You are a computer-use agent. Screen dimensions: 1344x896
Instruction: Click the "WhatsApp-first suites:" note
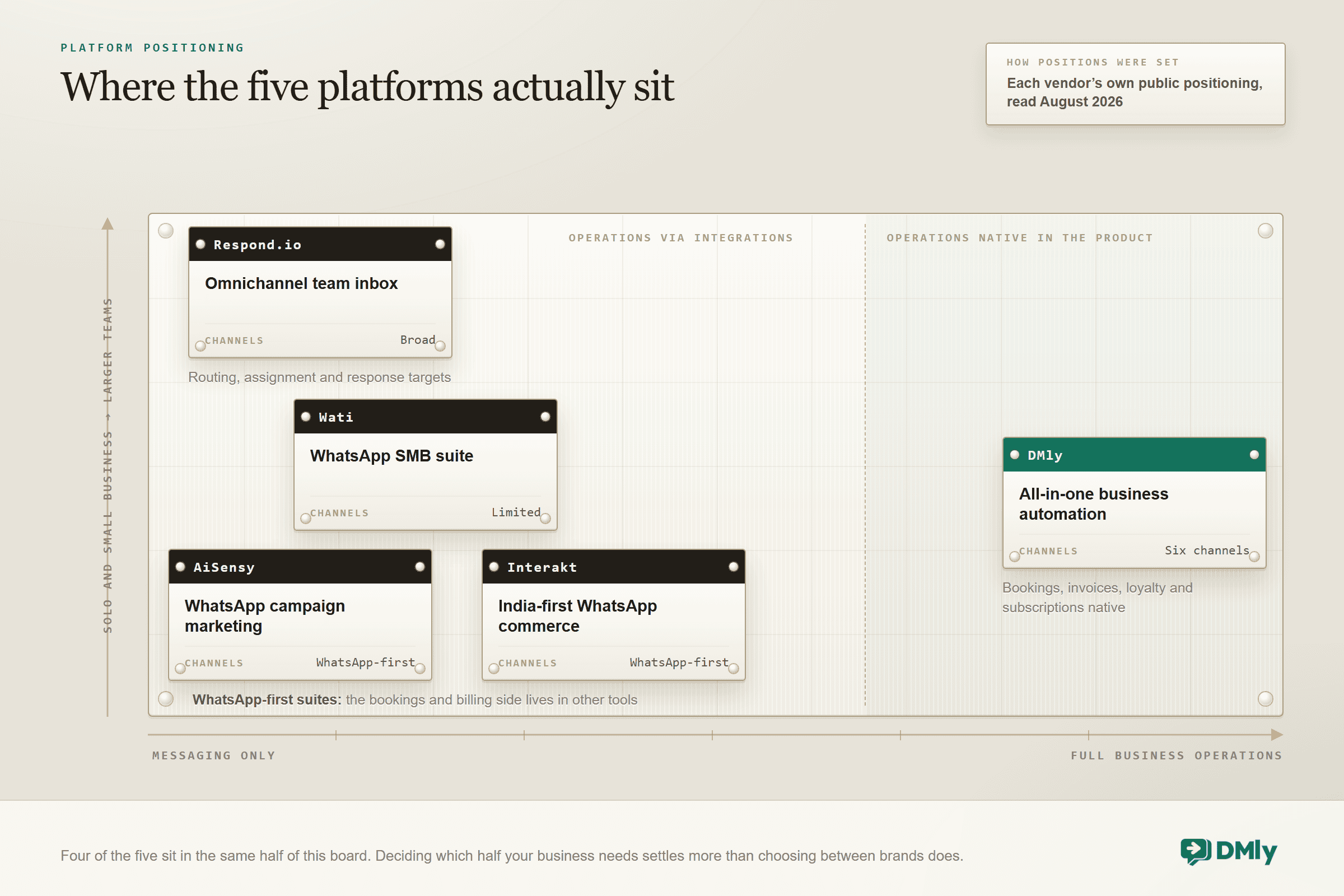267,699
